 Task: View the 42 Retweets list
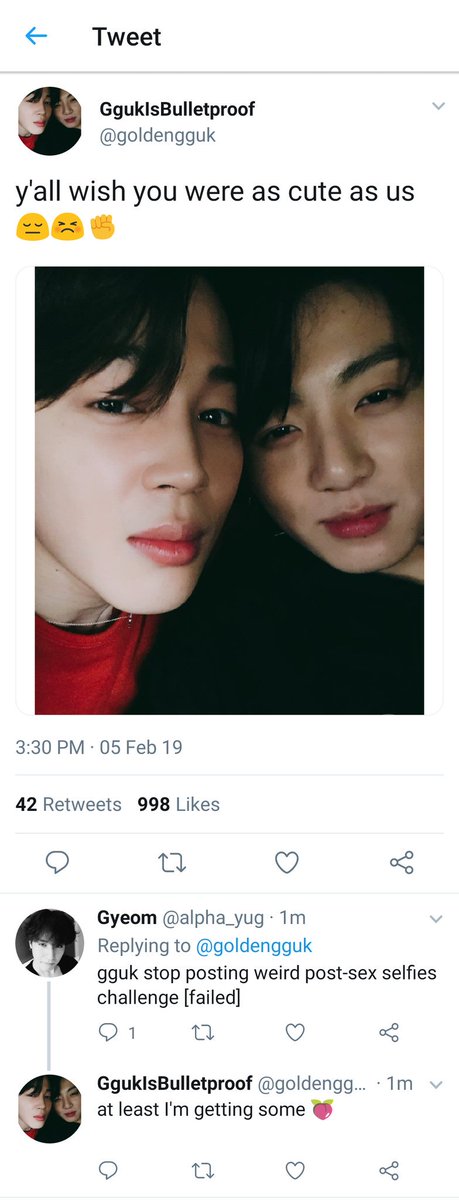pyautogui.click(x=69, y=804)
